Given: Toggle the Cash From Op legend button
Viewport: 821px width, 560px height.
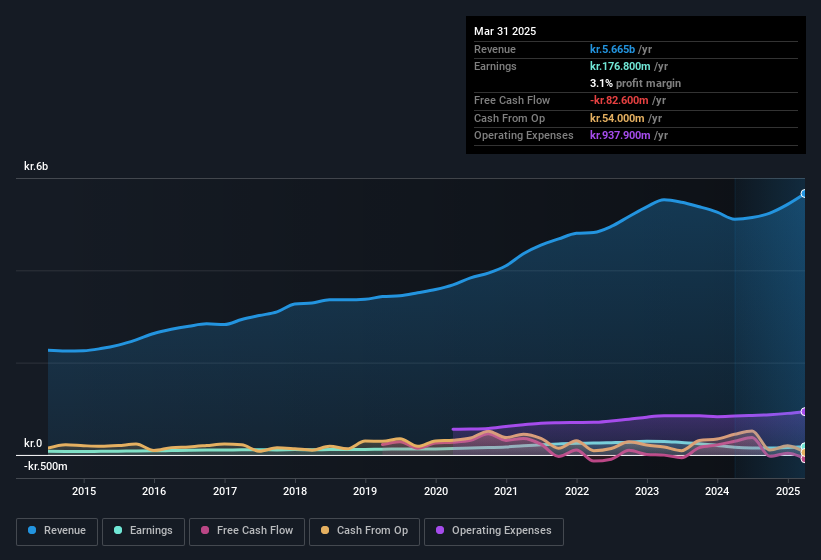Looking at the screenshot, I should 364,531.
